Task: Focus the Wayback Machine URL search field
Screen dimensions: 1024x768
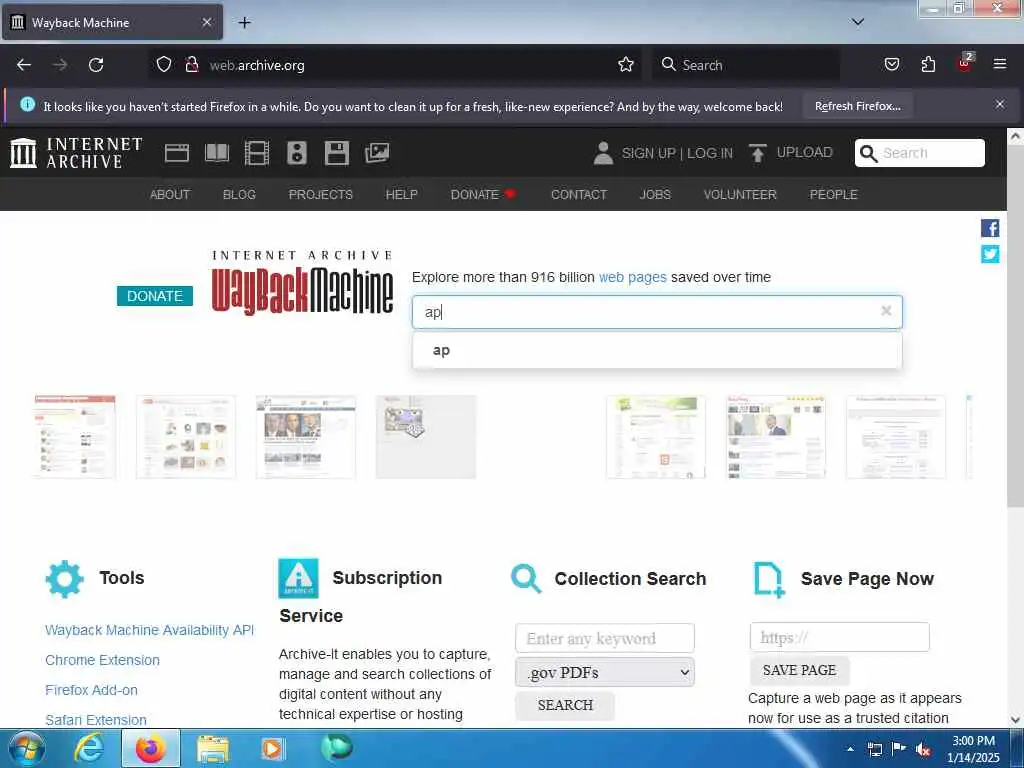Action: pos(657,312)
